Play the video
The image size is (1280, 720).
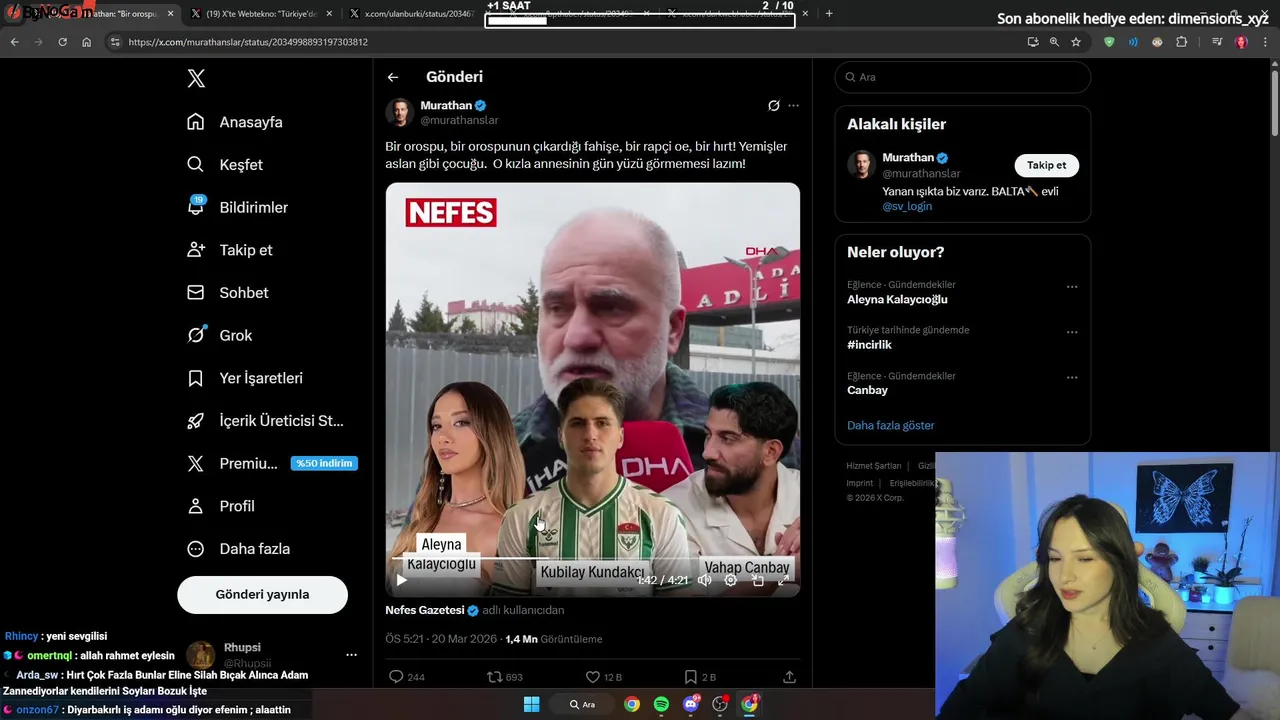401,580
